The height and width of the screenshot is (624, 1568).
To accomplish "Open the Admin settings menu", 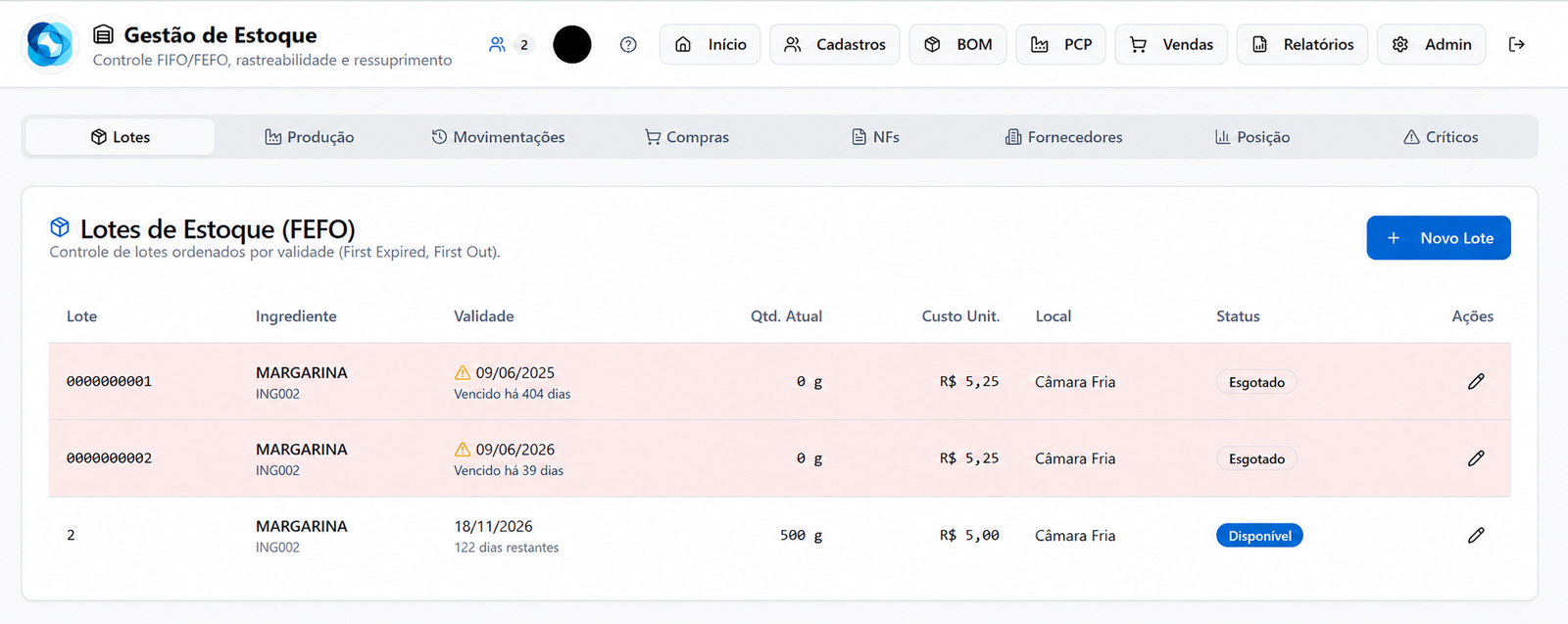I will point(1432,44).
